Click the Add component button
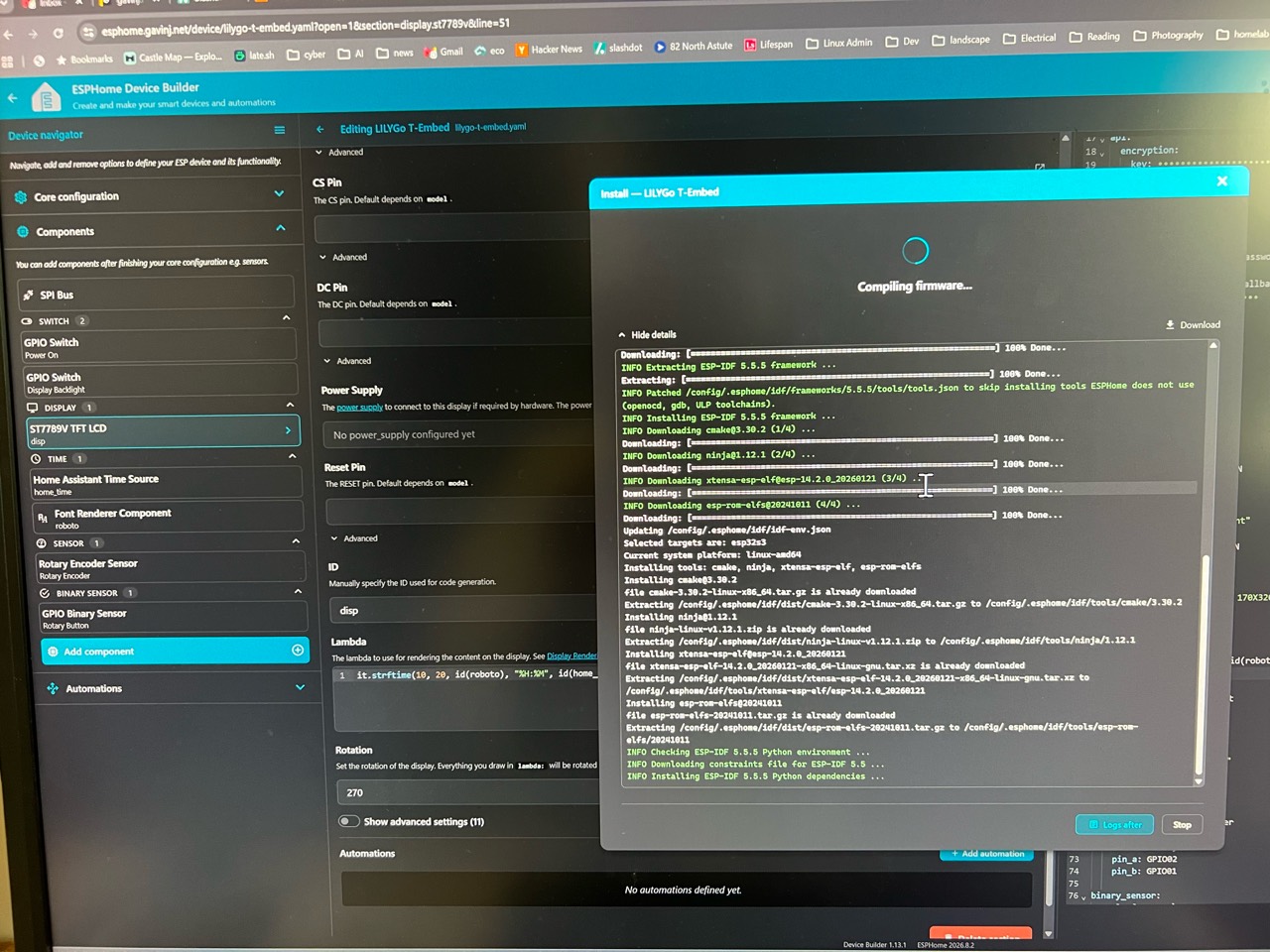The image size is (1270, 952). tap(175, 651)
